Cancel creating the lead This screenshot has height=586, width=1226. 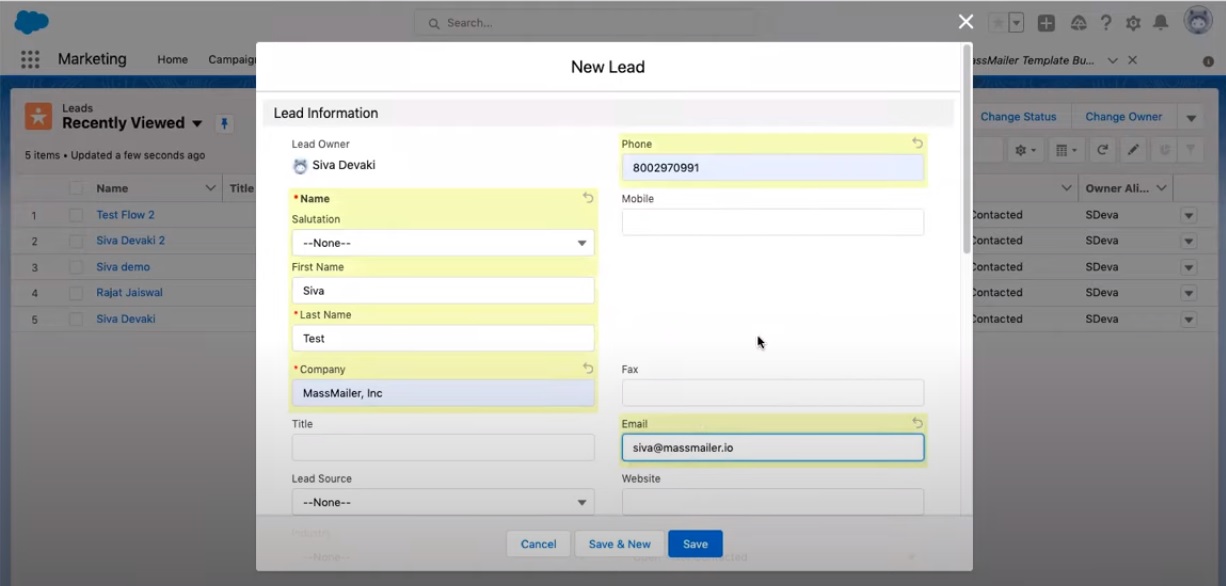point(538,543)
